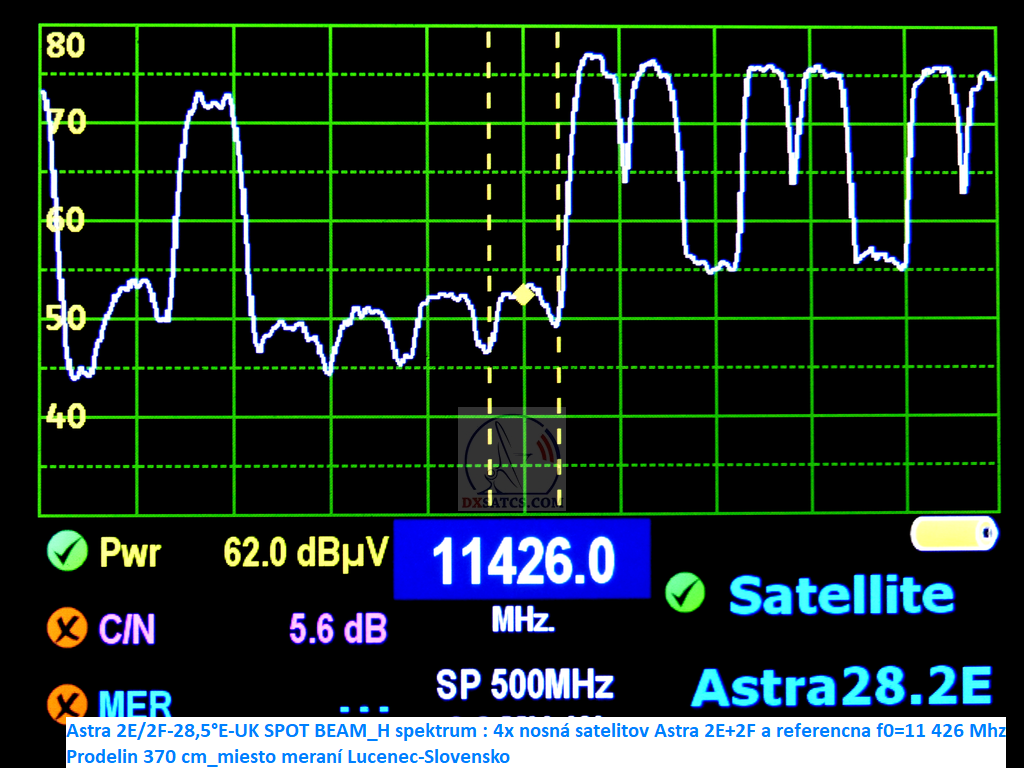Image resolution: width=1024 pixels, height=768 pixels.
Task: Open the Astra28.2E satellite selection
Action: [841, 688]
